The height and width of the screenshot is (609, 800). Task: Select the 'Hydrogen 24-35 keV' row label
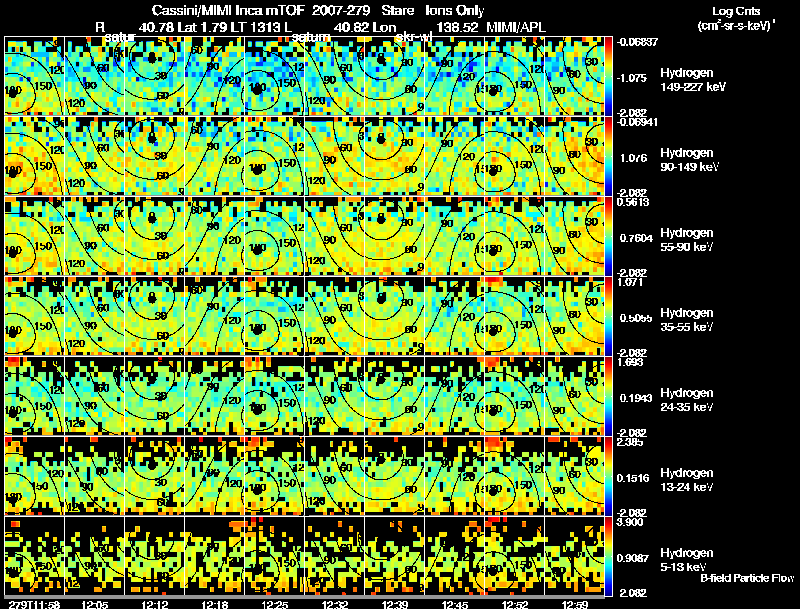[x=687, y=400]
